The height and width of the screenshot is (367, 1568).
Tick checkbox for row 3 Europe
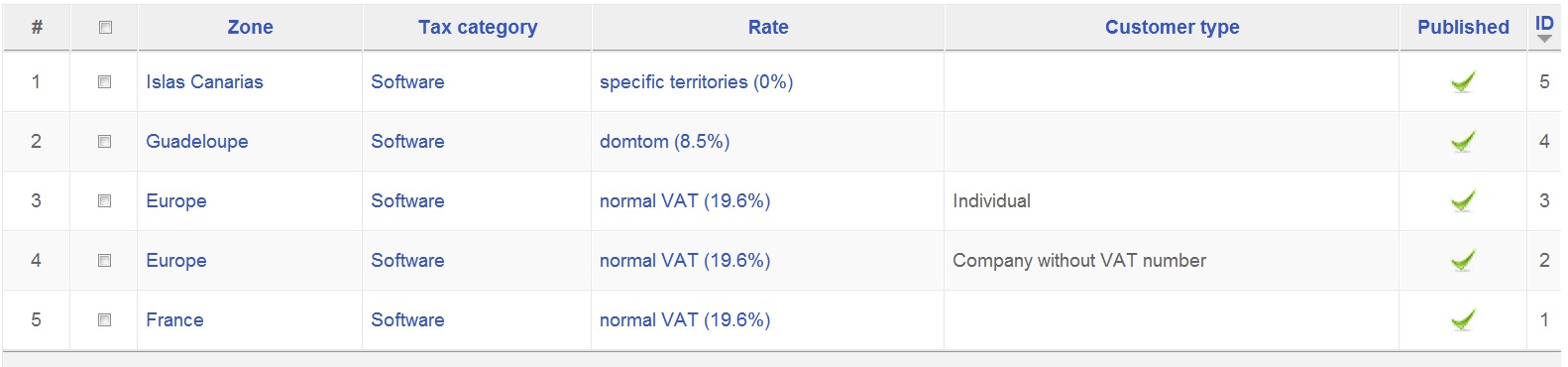[x=104, y=201]
